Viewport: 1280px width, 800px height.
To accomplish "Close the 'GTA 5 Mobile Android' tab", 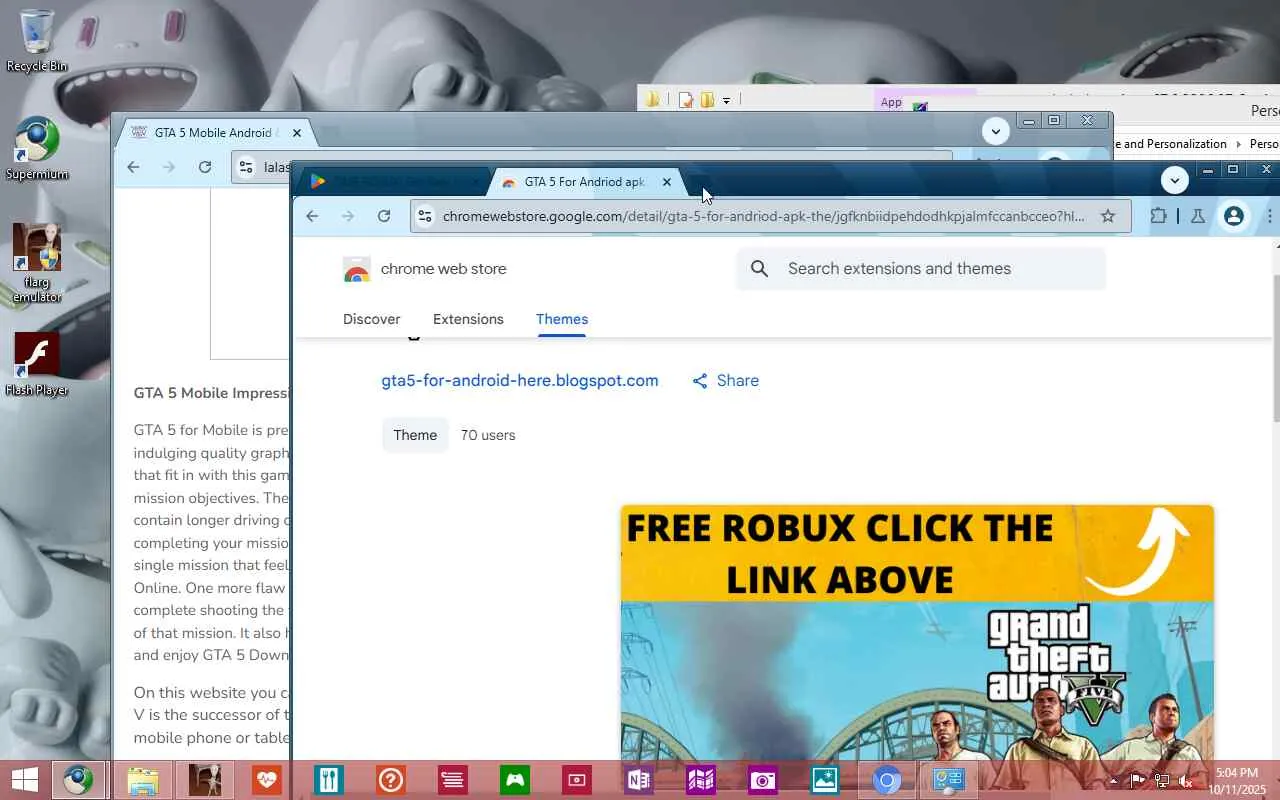I will 296,133.
